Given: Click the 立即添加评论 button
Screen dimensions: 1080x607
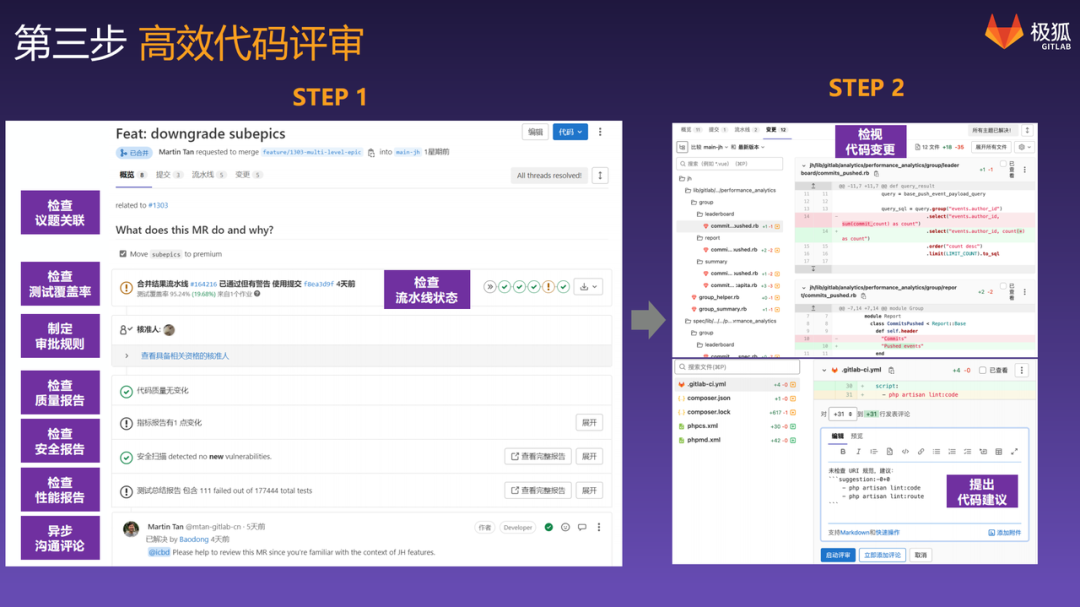Looking at the screenshot, I should point(882,555).
